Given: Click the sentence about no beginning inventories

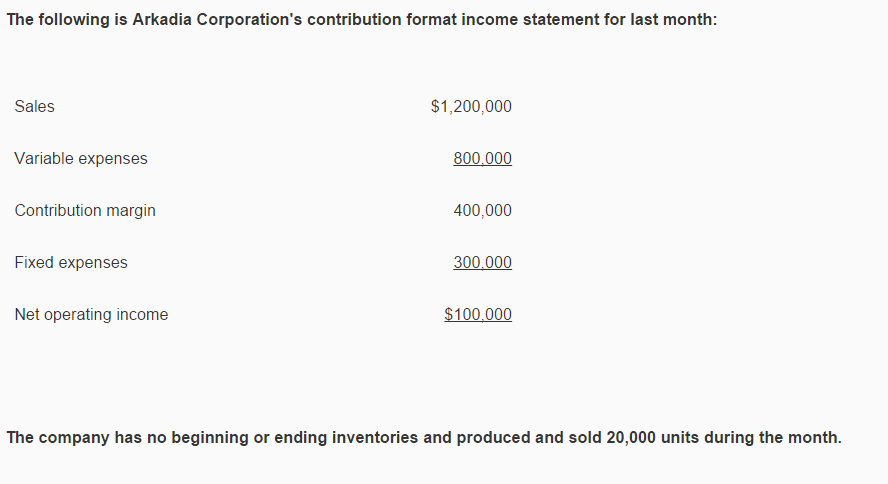Looking at the screenshot, I should (424, 438).
